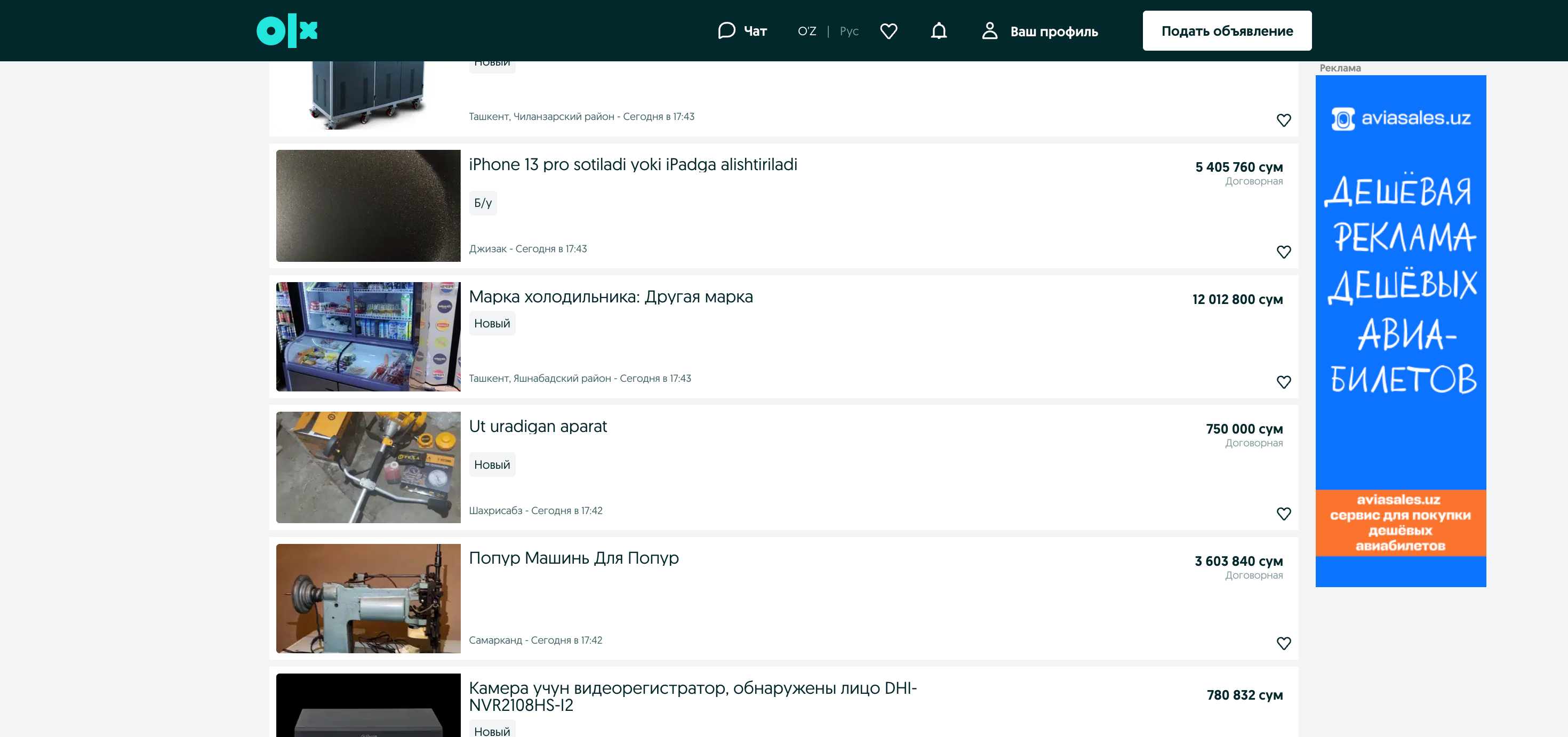Viewport: 1568px width, 737px height.
Task: Favorite the iPhone 13 pro listing
Action: coord(1283,251)
